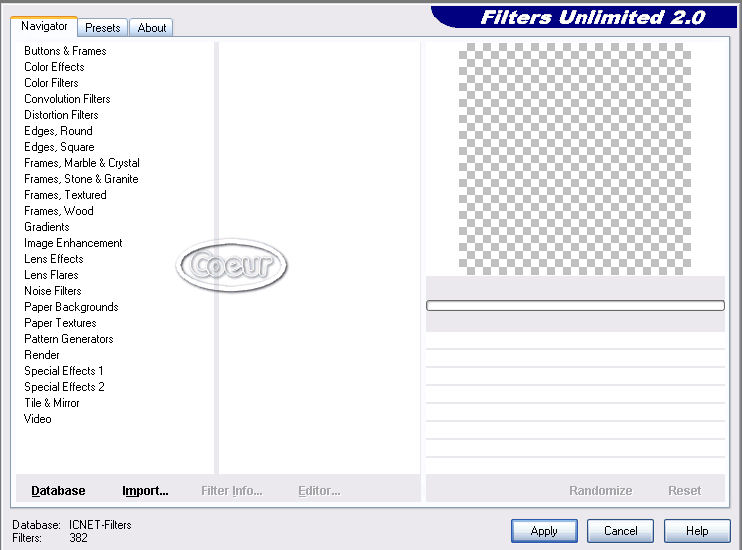Select the Render category

[42, 355]
